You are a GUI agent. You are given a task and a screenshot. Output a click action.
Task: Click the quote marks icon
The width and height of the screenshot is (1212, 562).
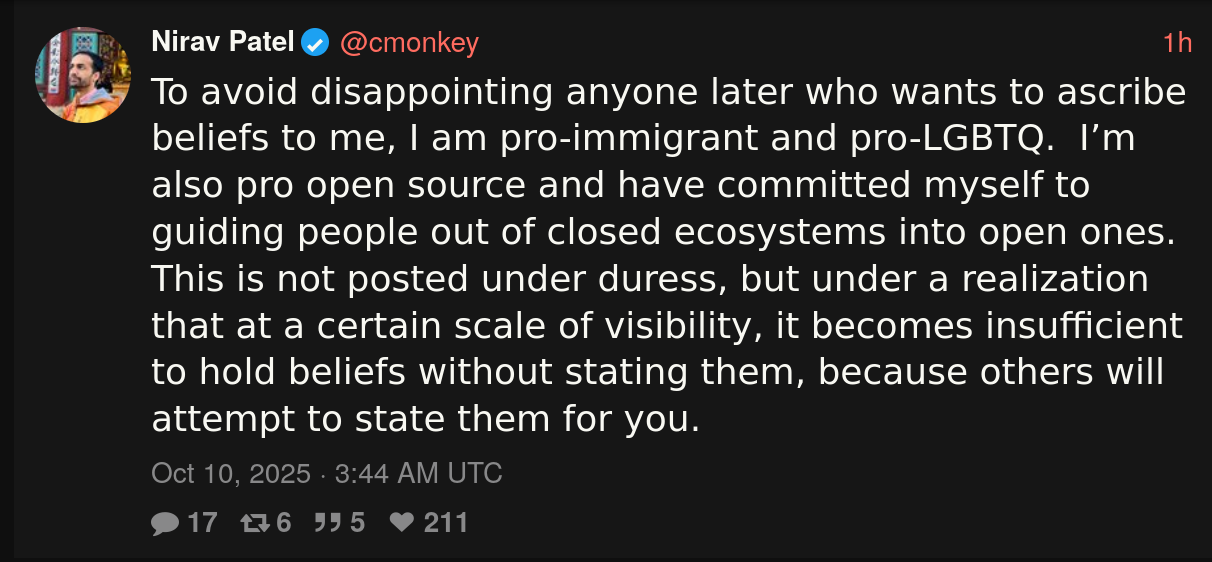327,522
